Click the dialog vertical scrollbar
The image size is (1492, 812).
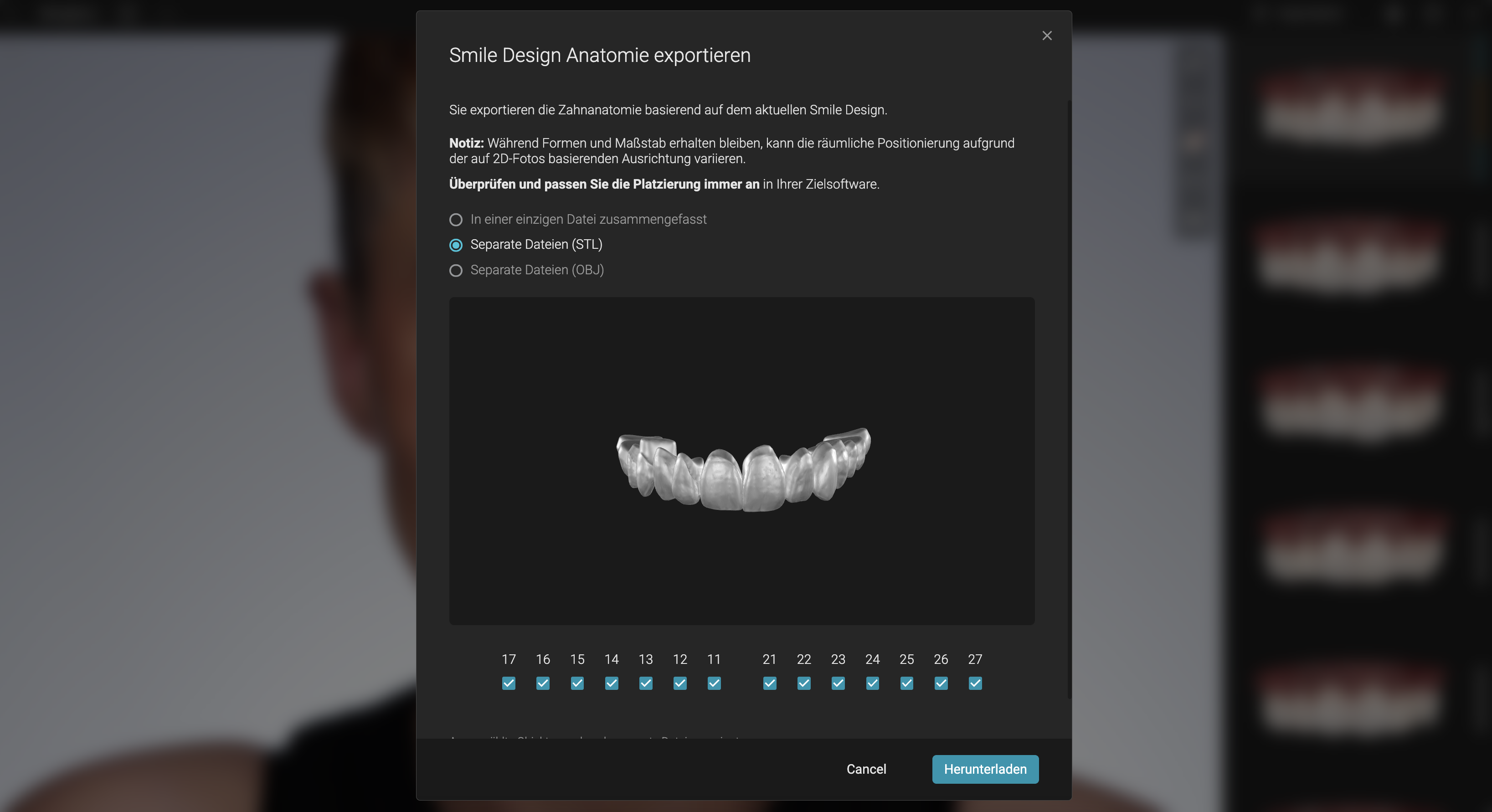(1069, 400)
